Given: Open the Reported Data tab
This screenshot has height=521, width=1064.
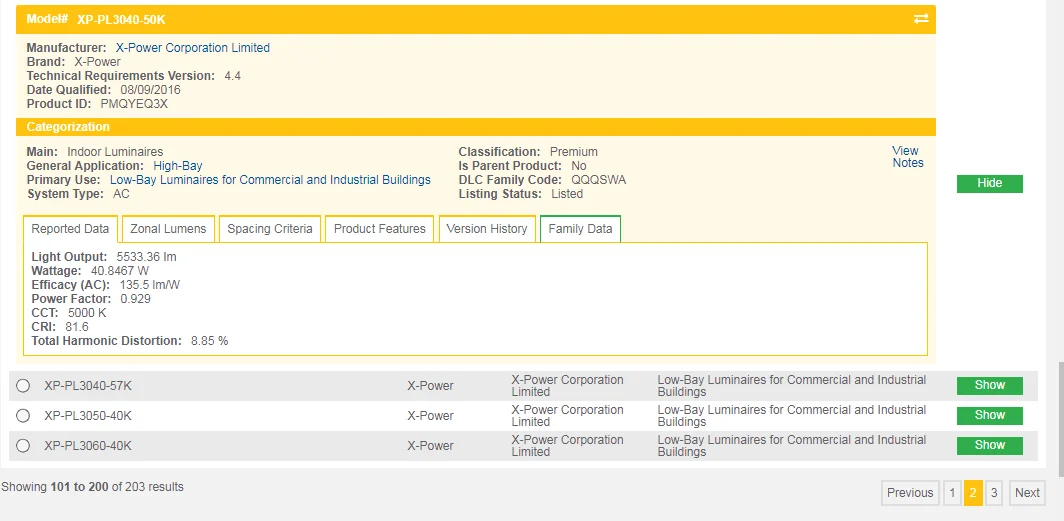Looking at the screenshot, I should pyautogui.click(x=71, y=229).
